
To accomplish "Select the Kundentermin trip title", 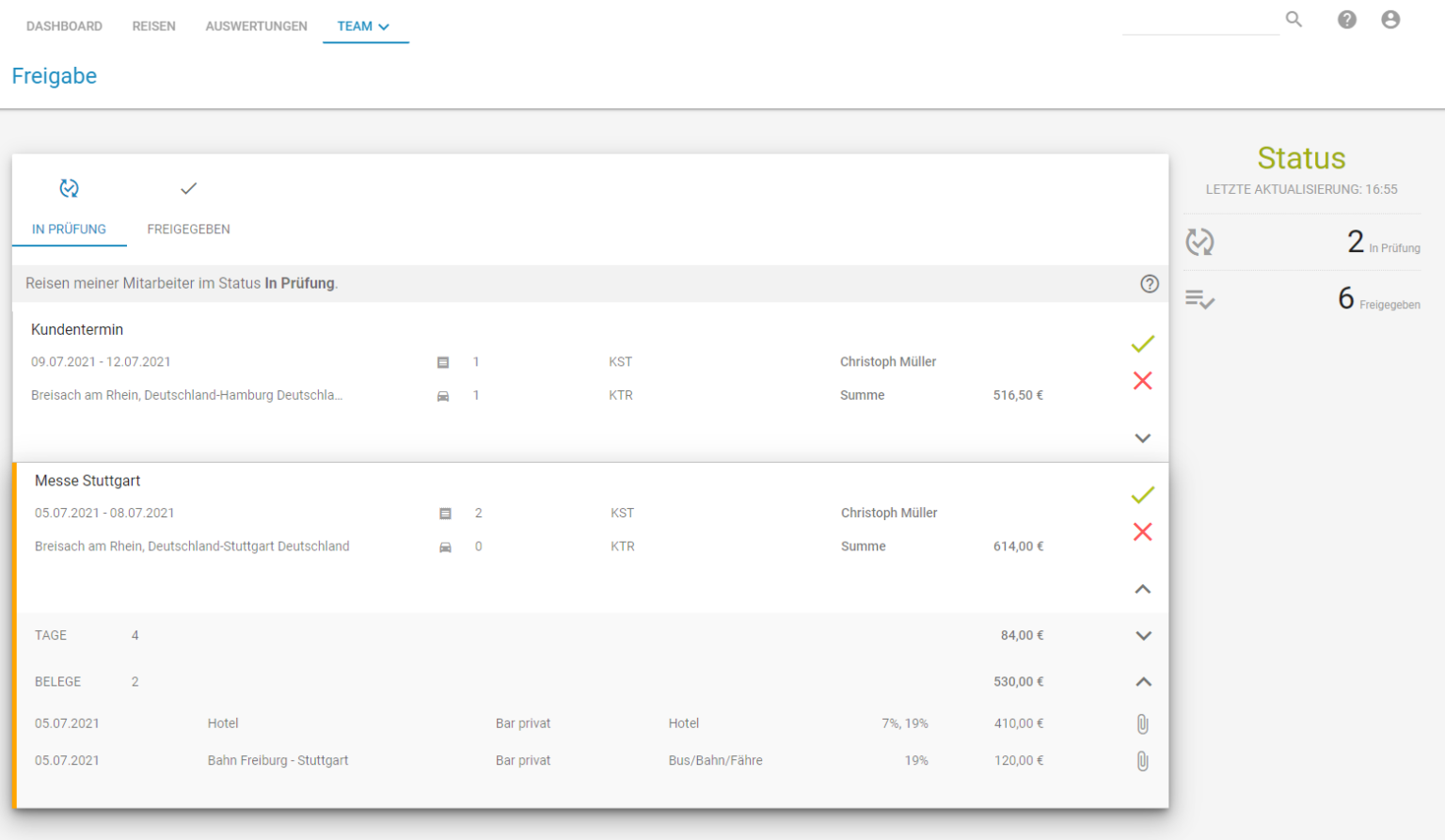I will [77, 329].
